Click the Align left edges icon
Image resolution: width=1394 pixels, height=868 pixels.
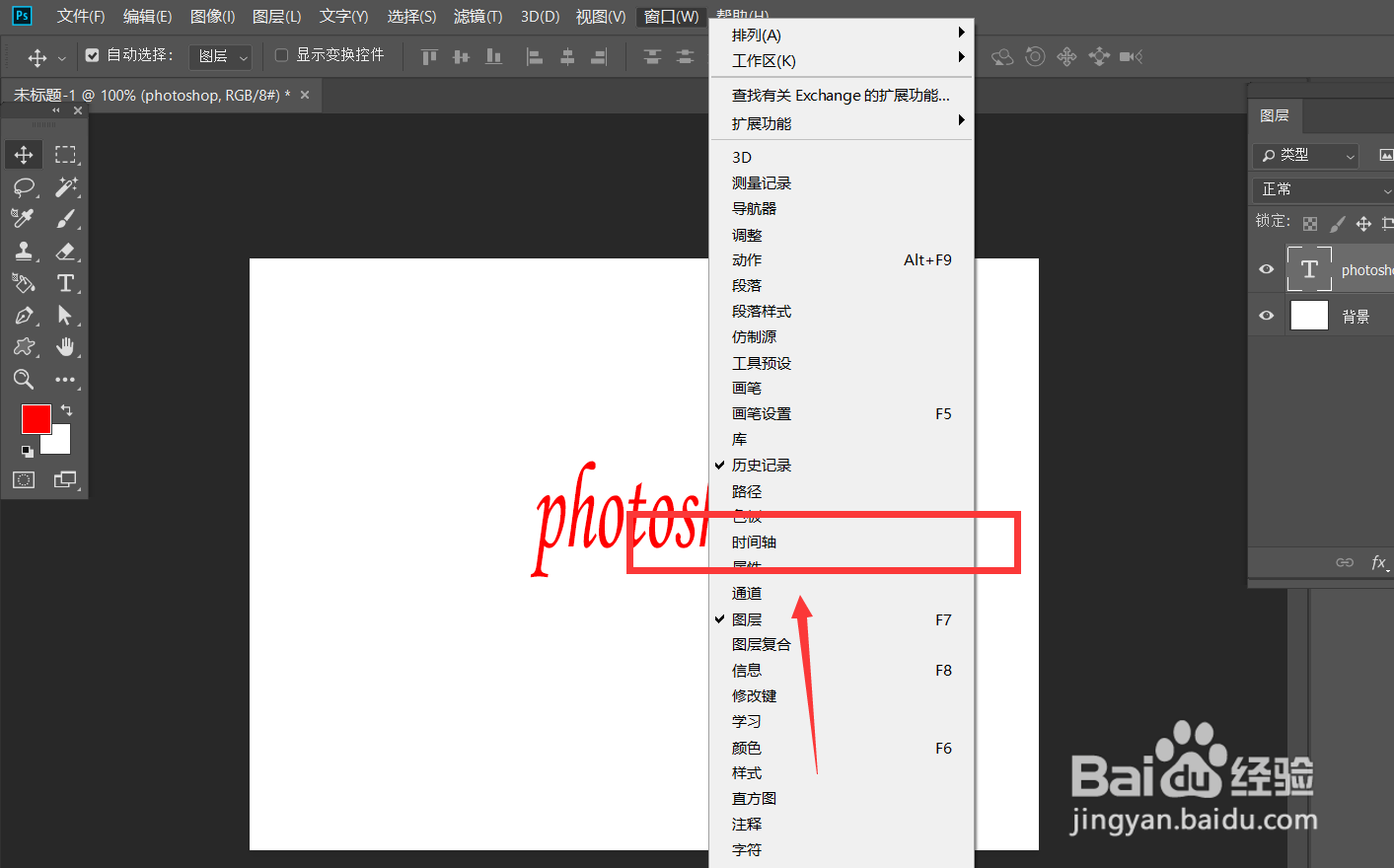(x=535, y=57)
